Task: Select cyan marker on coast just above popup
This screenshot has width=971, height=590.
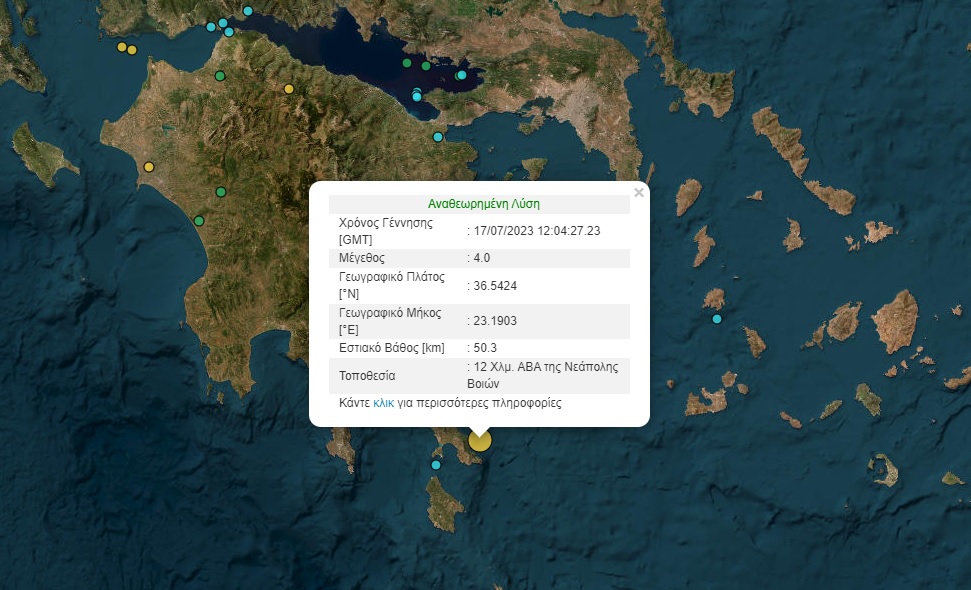Action: [438, 137]
